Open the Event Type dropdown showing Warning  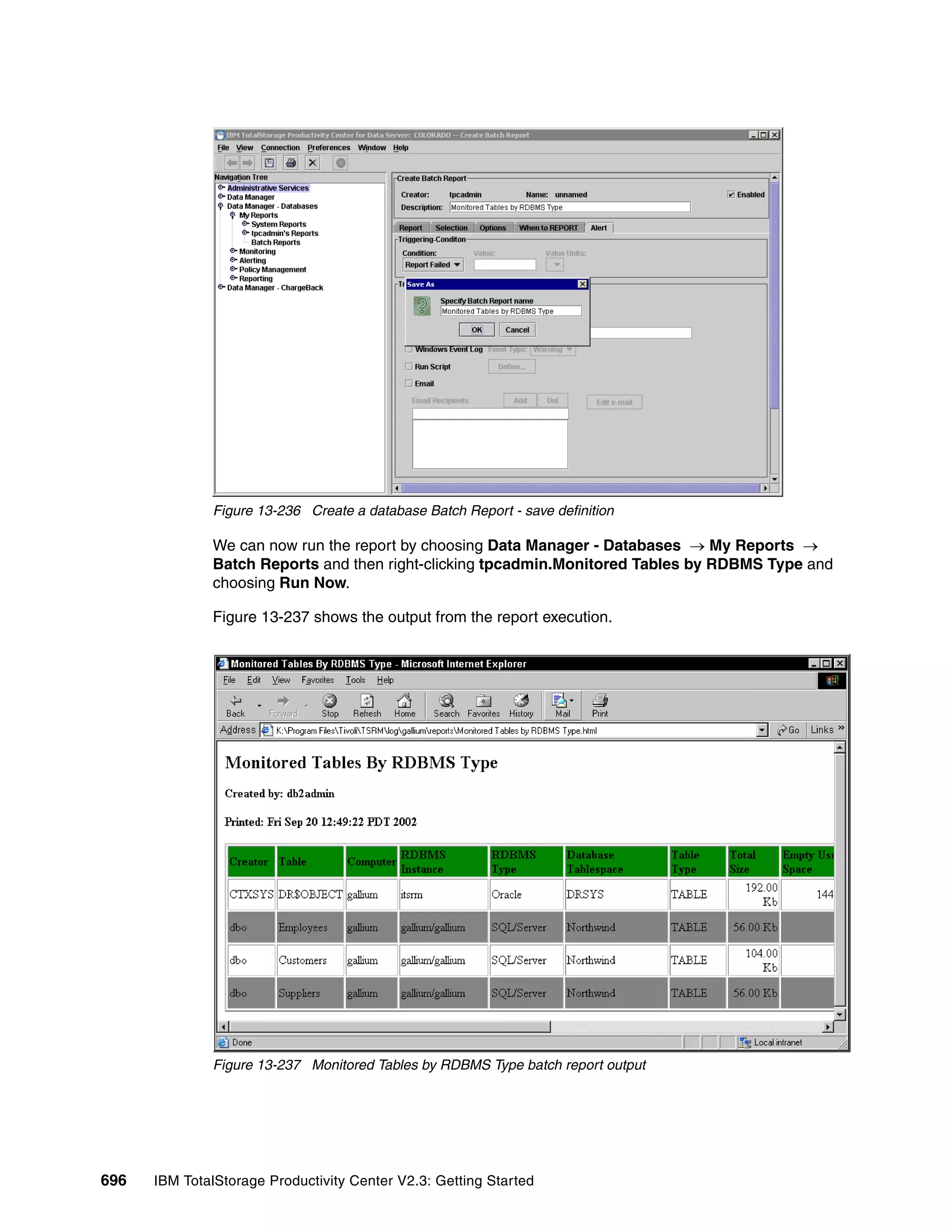(553, 350)
